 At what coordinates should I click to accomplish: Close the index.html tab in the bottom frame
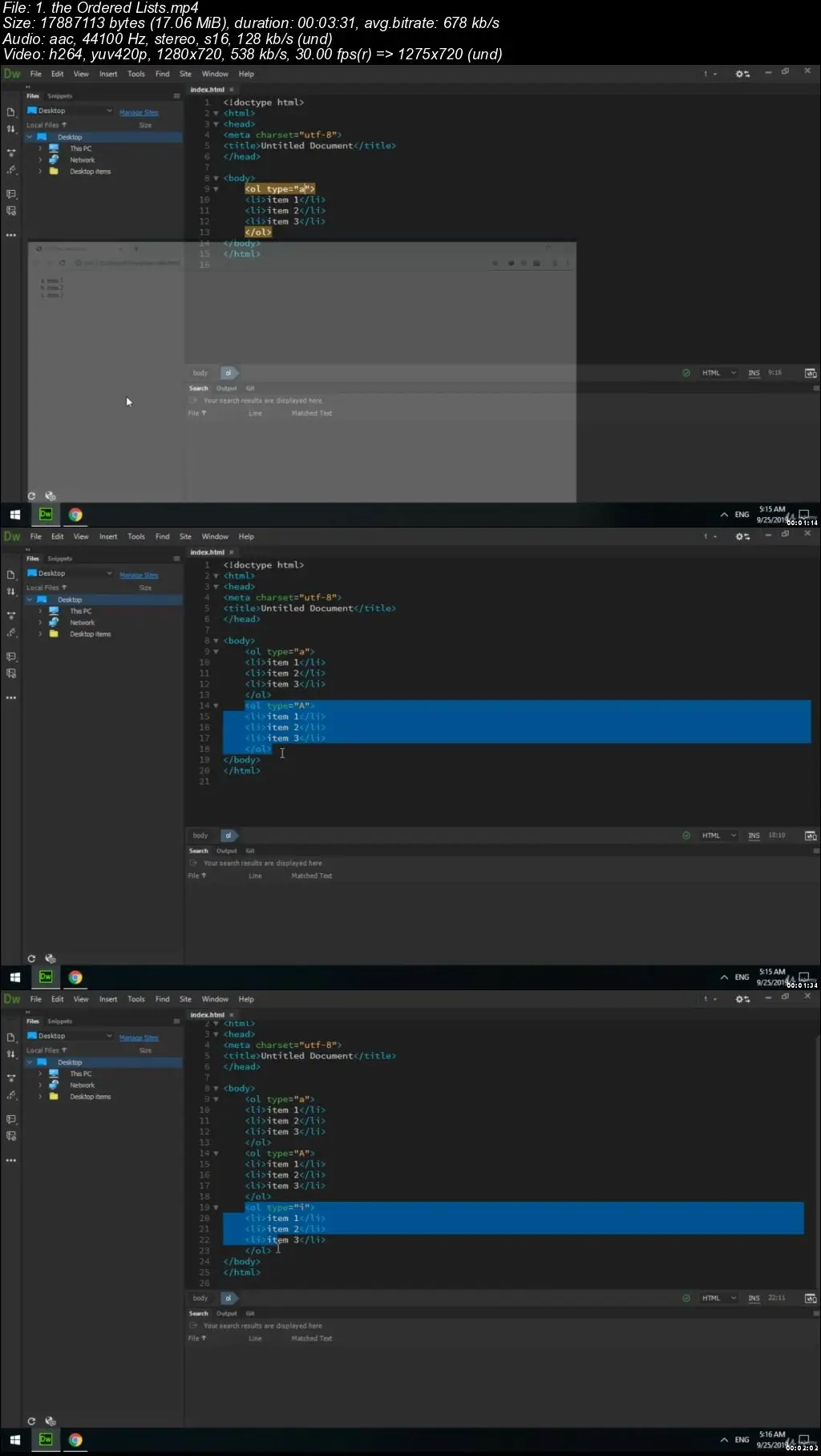[x=232, y=1015]
